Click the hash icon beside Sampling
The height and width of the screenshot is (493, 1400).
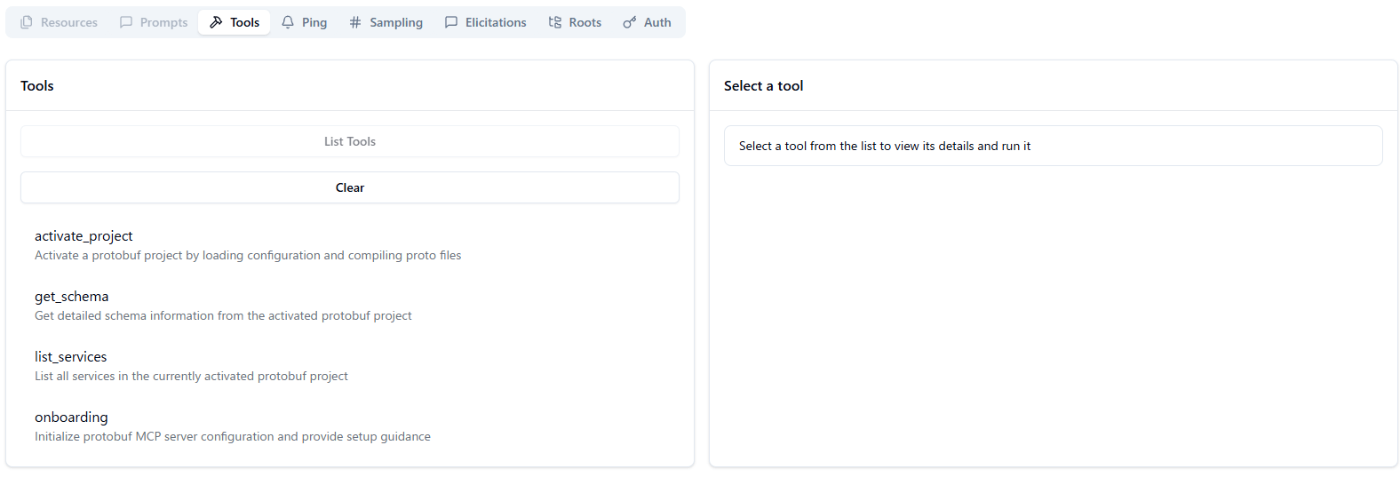(x=355, y=22)
